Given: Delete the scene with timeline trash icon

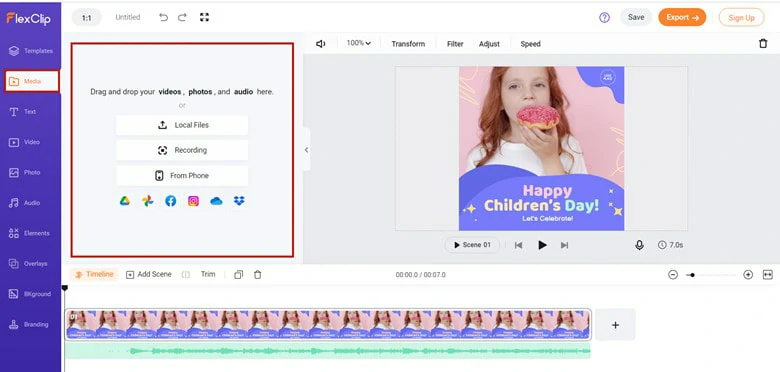Looking at the screenshot, I should click(x=258, y=275).
